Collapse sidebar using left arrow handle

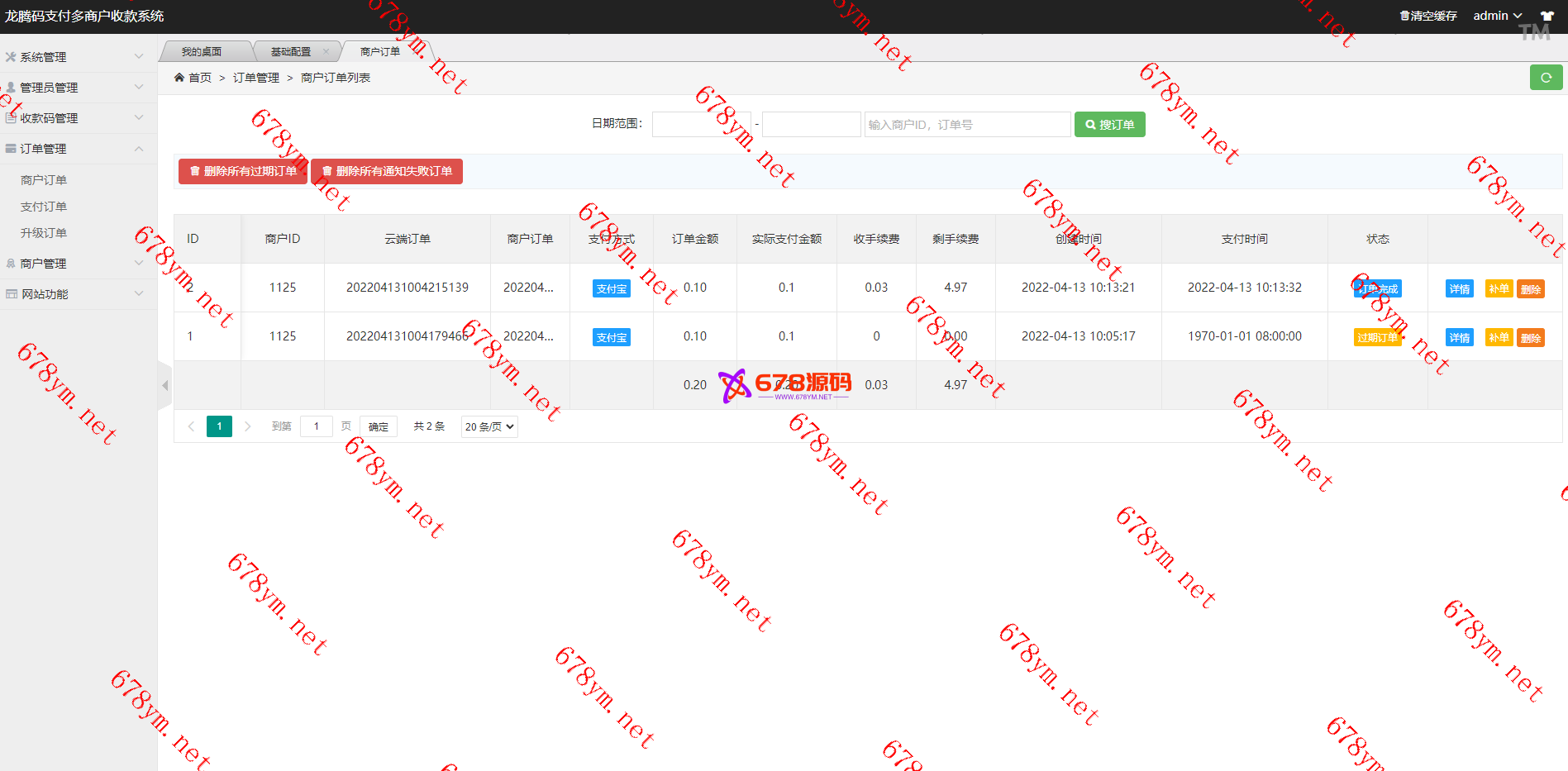[165, 385]
